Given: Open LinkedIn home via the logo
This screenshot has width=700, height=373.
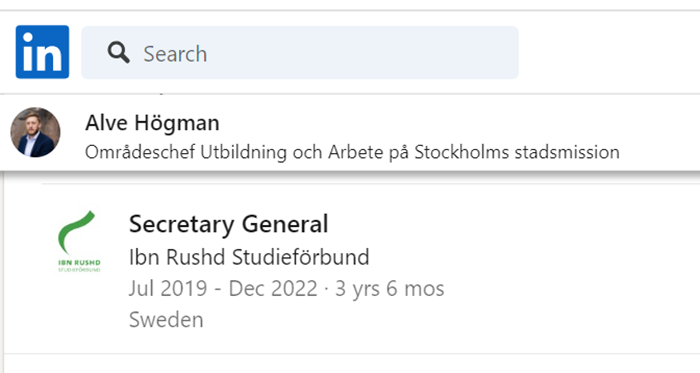Looking at the screenshot, I should (42, 52).
